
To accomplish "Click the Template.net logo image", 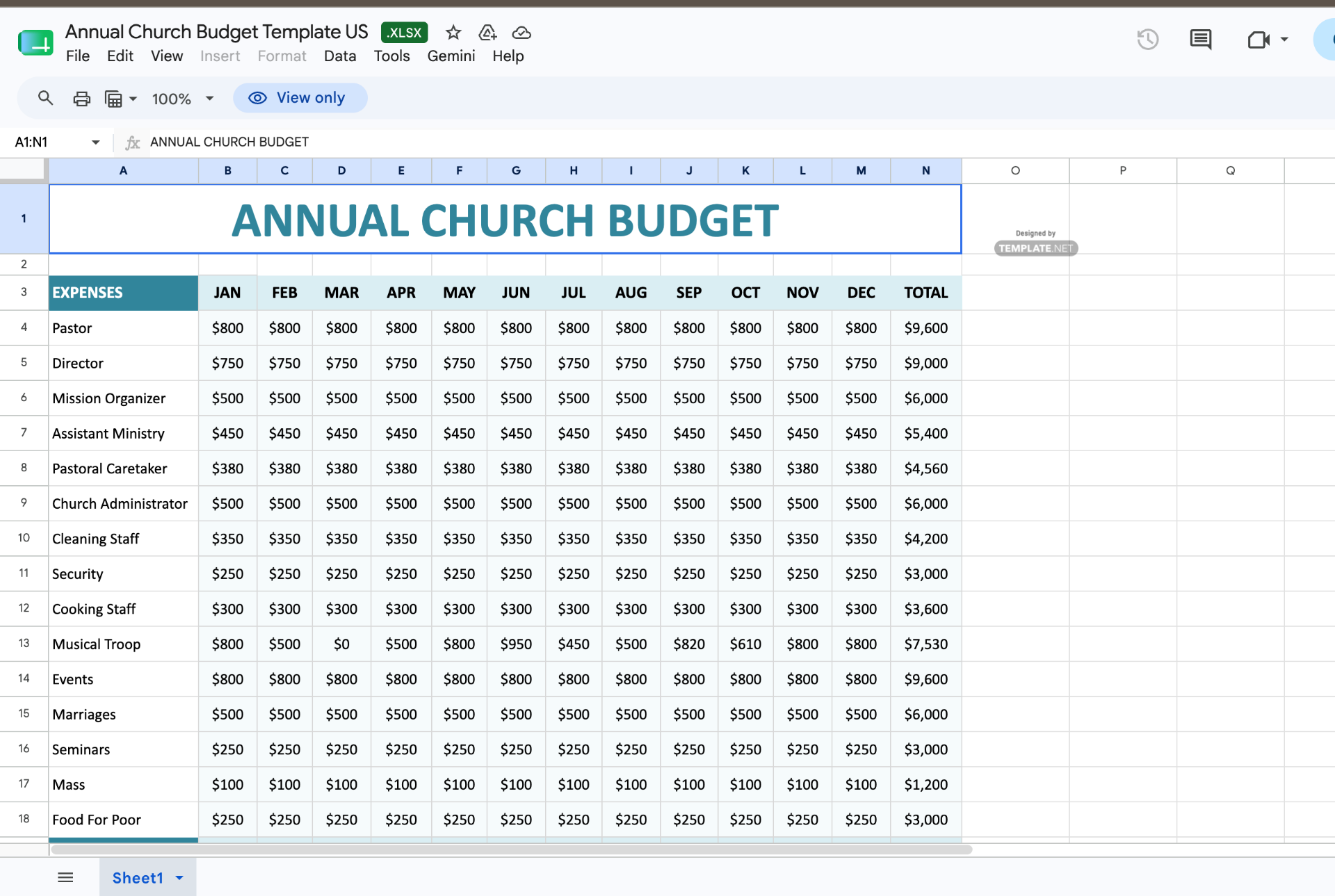I will pyautogui.click(x=1035, y=243).
